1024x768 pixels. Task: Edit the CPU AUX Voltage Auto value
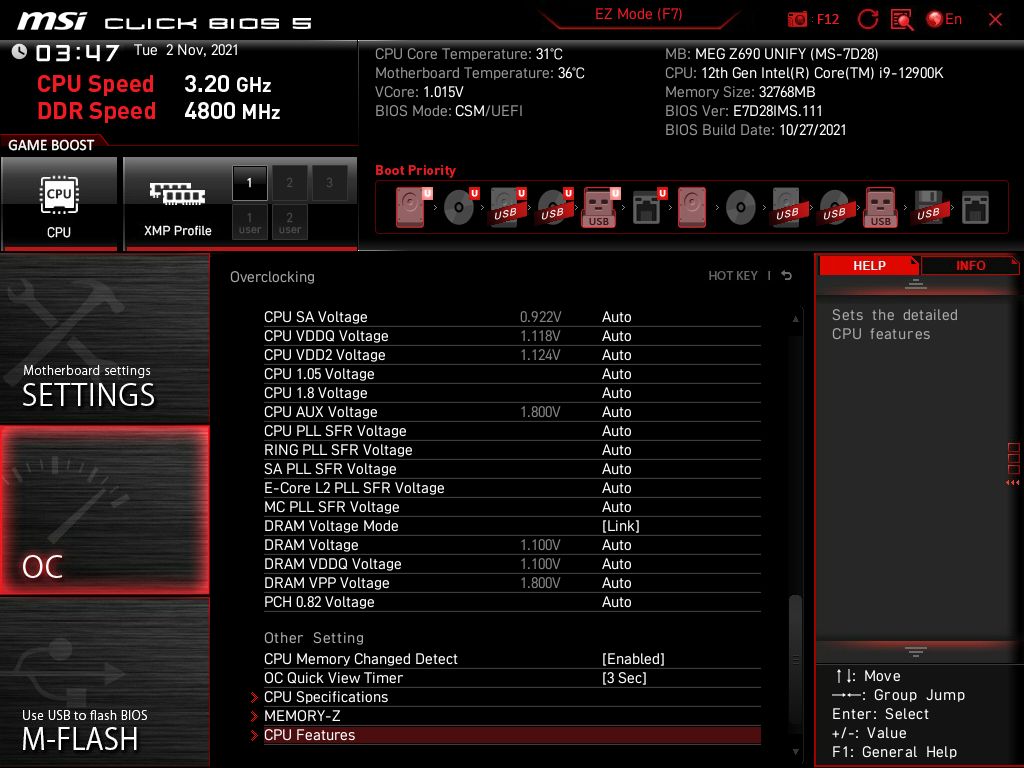pyautogui.click(x=616, y=411)
